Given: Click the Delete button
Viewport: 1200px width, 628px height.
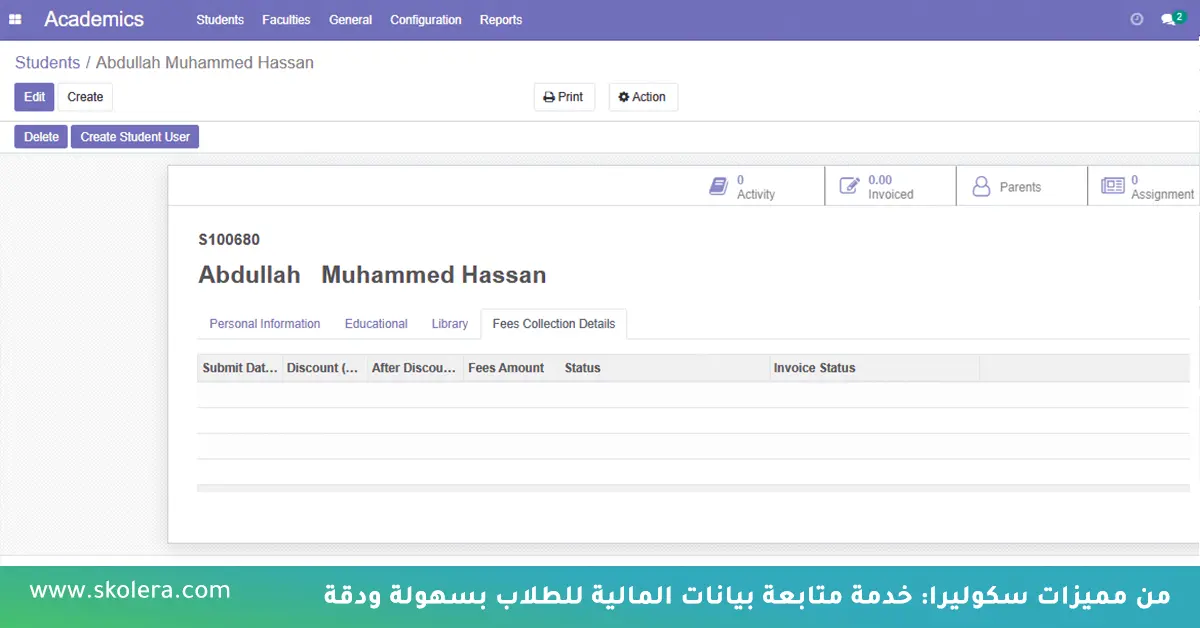Looking at the screenshot, I should pyautogui.click(x=41, y=137).
